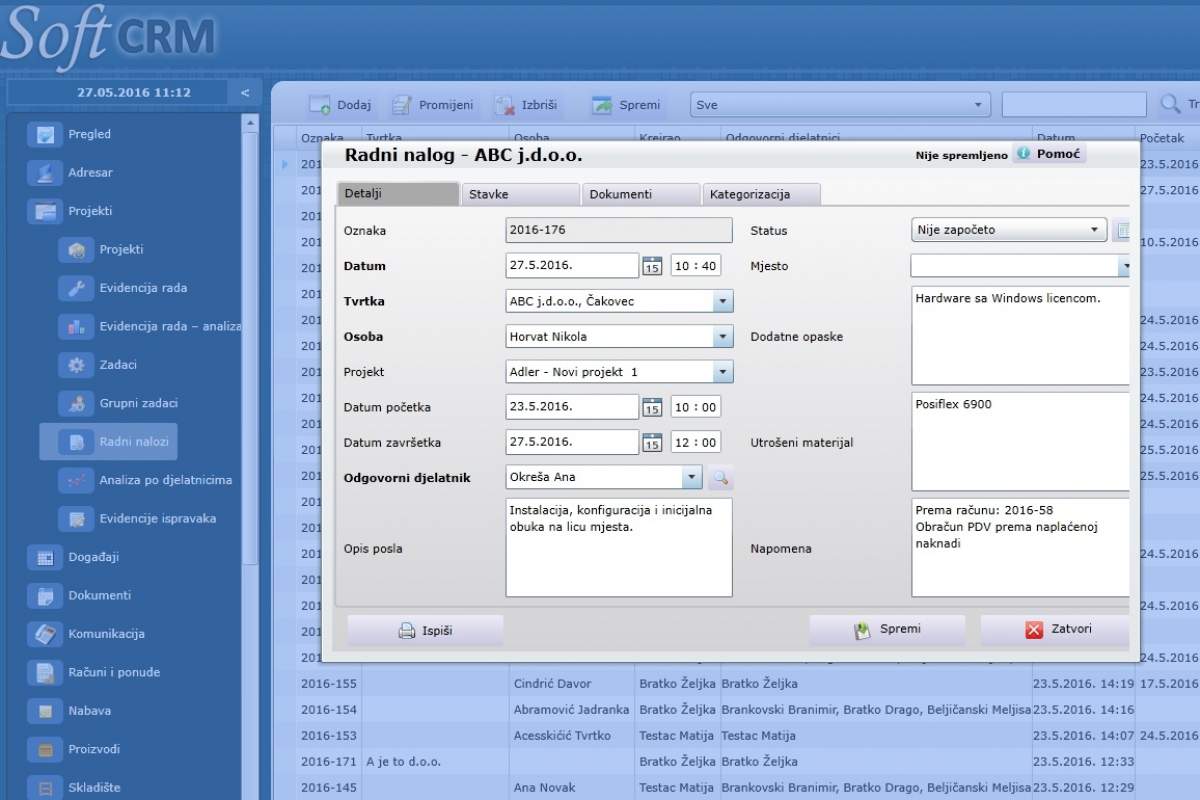Screen dimensions: 1200x800
Task: Expand the Osoba dropdown
Action: click(x=722, y=337)
